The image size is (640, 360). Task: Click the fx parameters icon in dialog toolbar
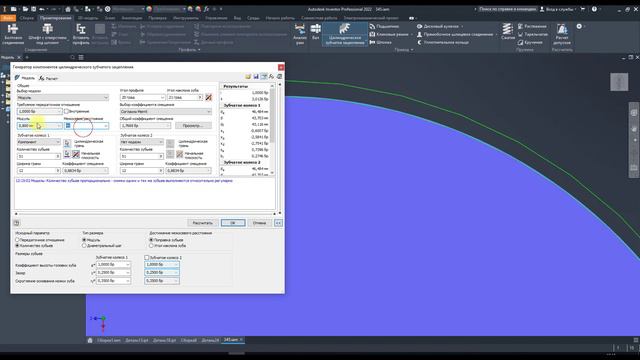point(271,77)
